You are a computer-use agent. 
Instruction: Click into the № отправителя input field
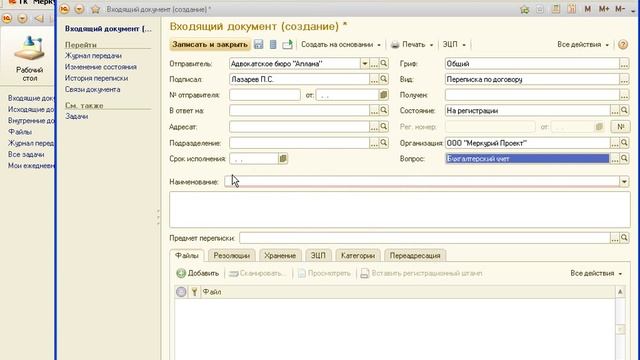click(265, 95)
